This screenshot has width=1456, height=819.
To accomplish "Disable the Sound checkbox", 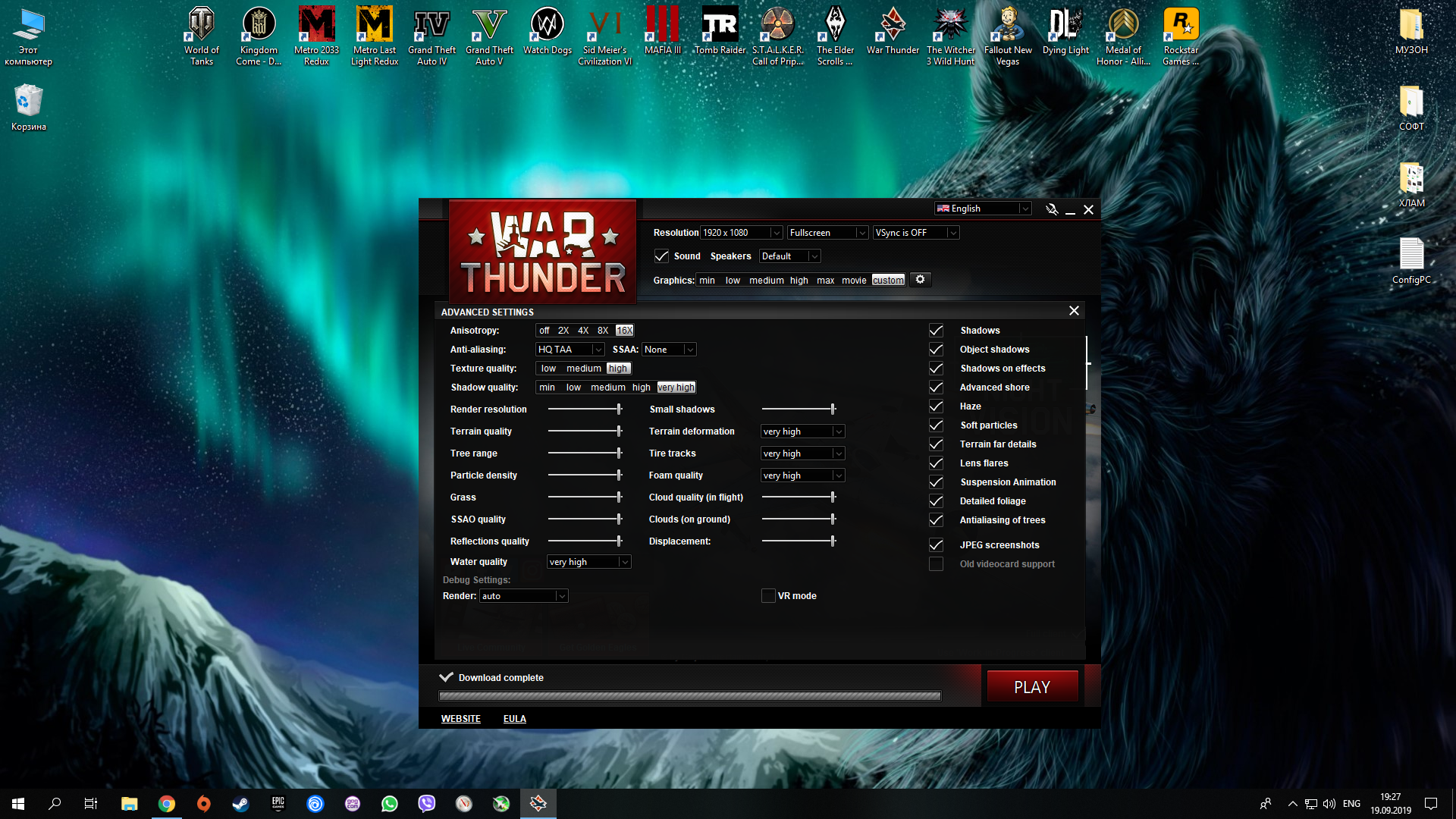I will (662, 256).
